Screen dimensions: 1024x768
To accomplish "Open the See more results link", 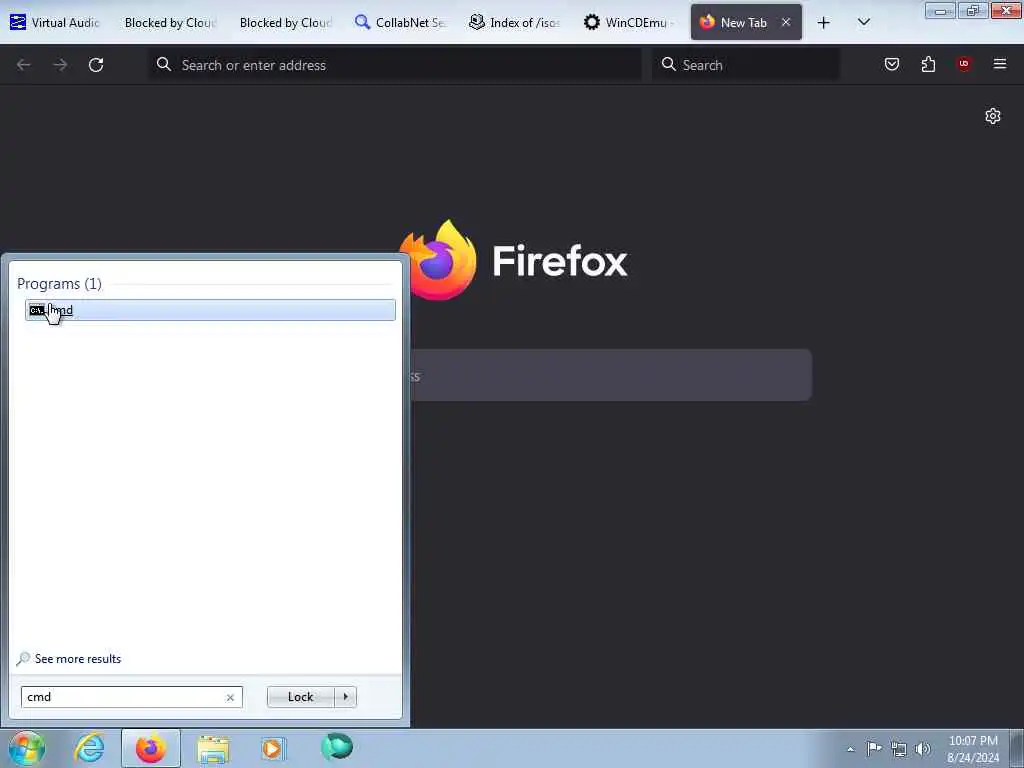I will click(x=78, y=659).
